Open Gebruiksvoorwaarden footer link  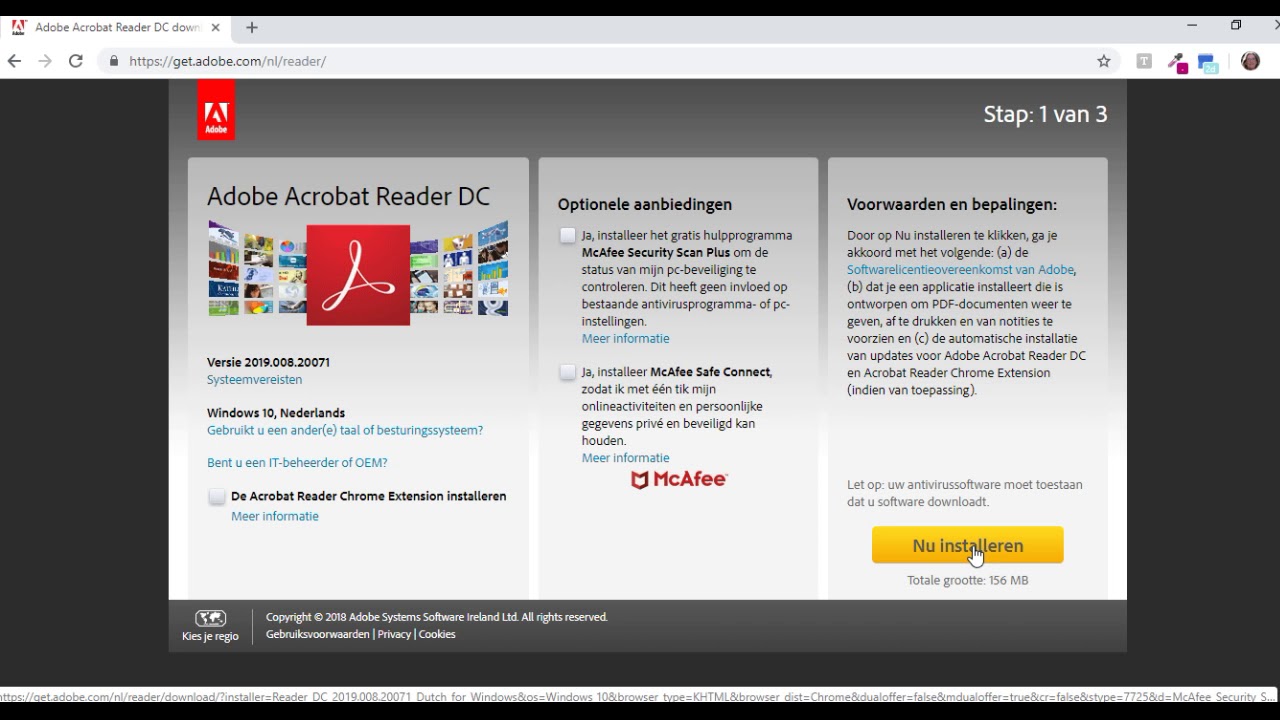pos(317,634)
